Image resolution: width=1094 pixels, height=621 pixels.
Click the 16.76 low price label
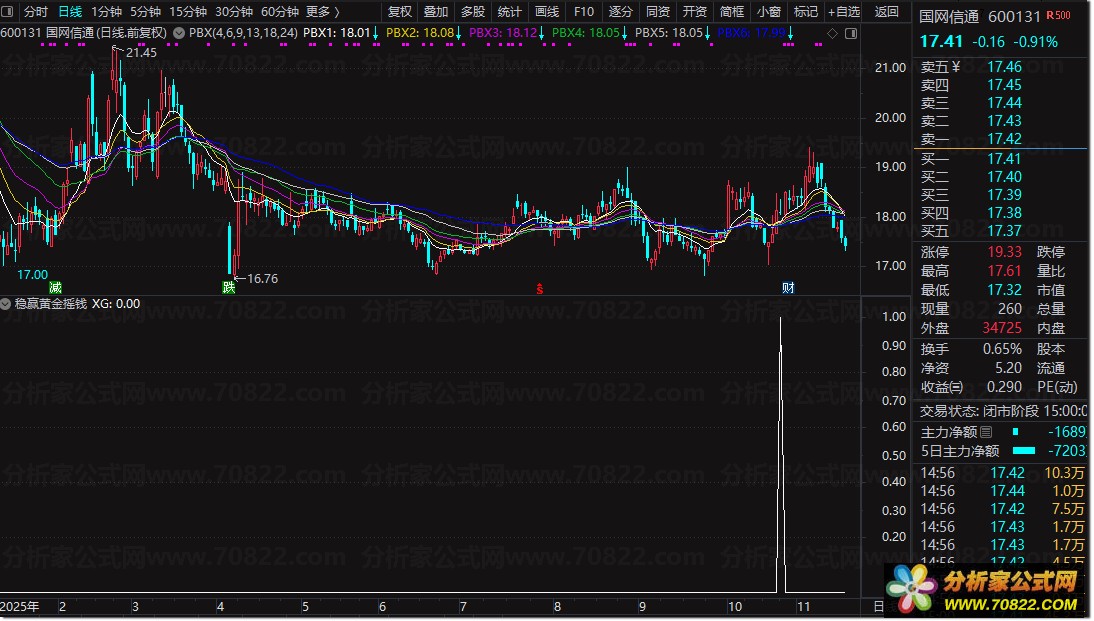click(x=262, y=278)
